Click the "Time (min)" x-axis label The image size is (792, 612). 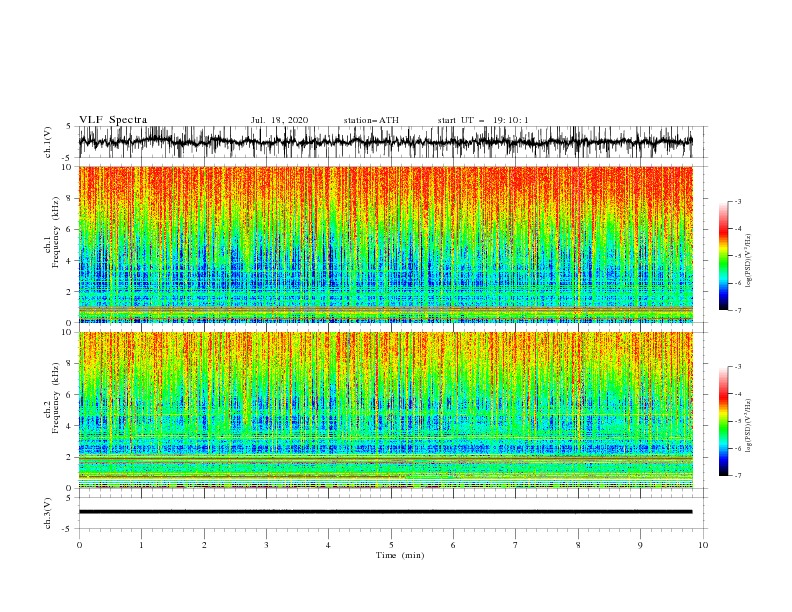pyautogui.click(x=400, y=555)
